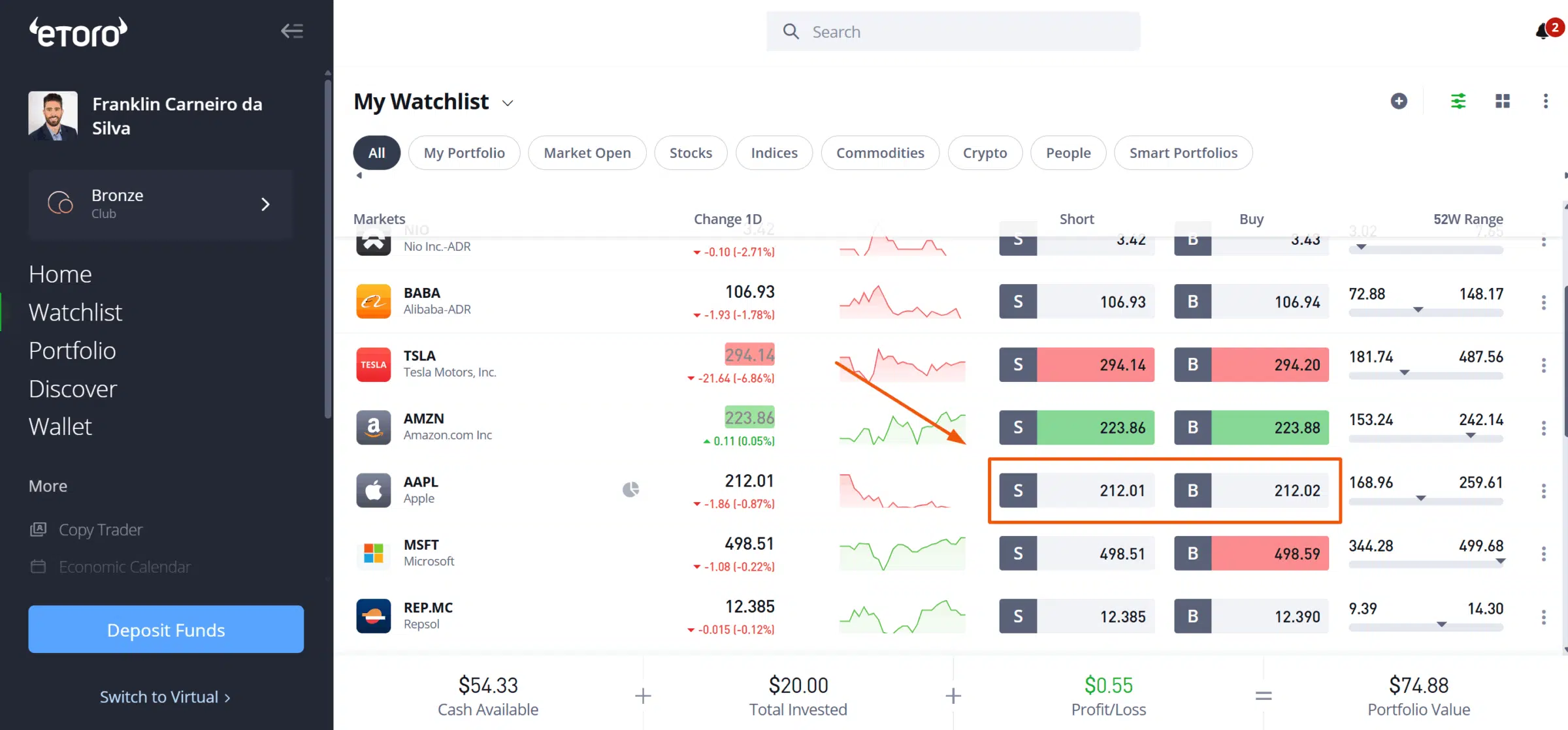Screen dimensions: 1568x730
Task: Buy AMZN at 223.88
Action: [1252, 428]
